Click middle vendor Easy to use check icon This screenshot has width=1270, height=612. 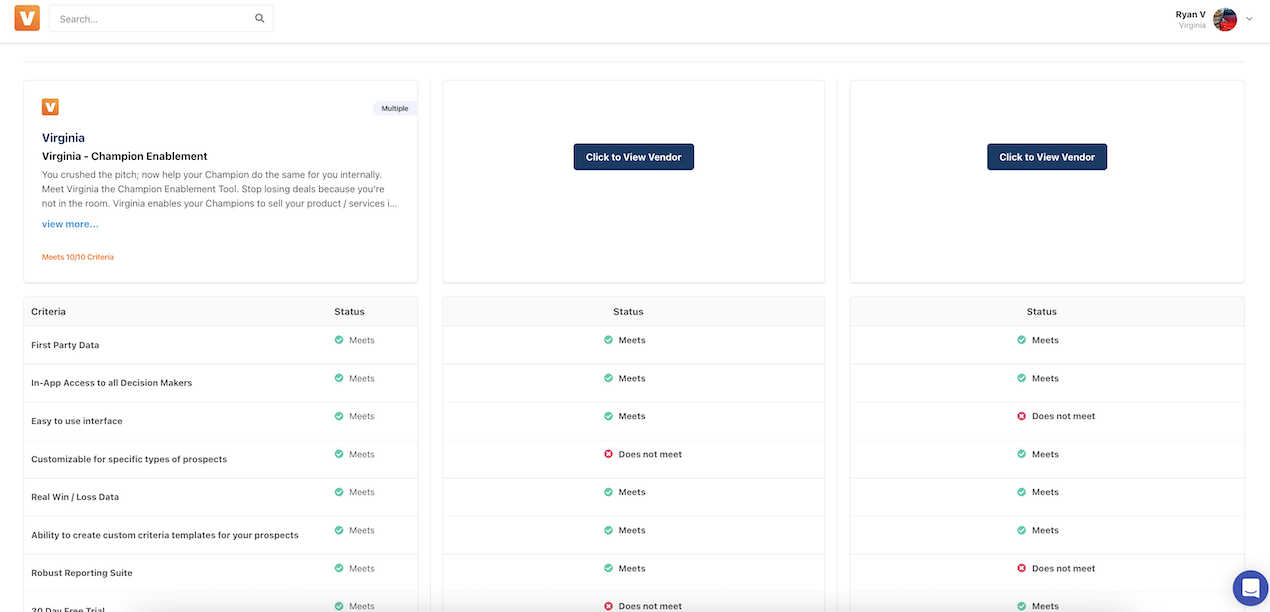coord(608,416)
